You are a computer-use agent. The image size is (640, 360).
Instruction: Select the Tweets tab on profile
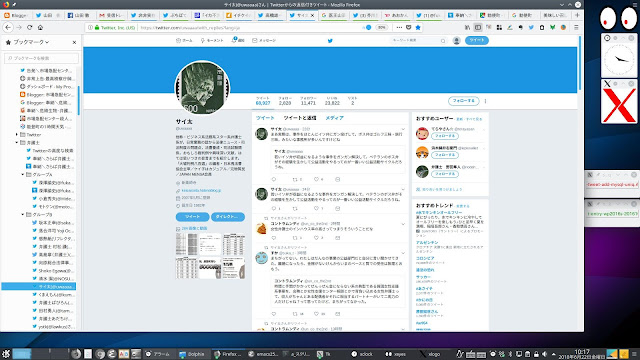(x=265, y=118)
